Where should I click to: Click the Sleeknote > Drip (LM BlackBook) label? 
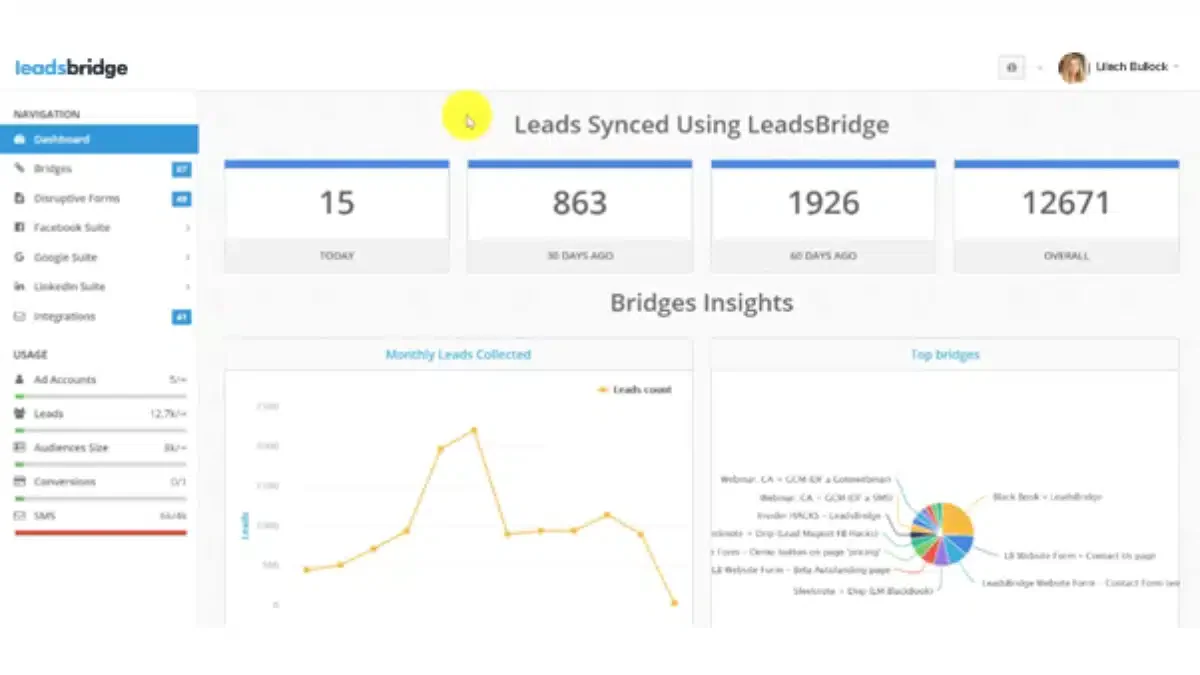click(x=862, y=591)
